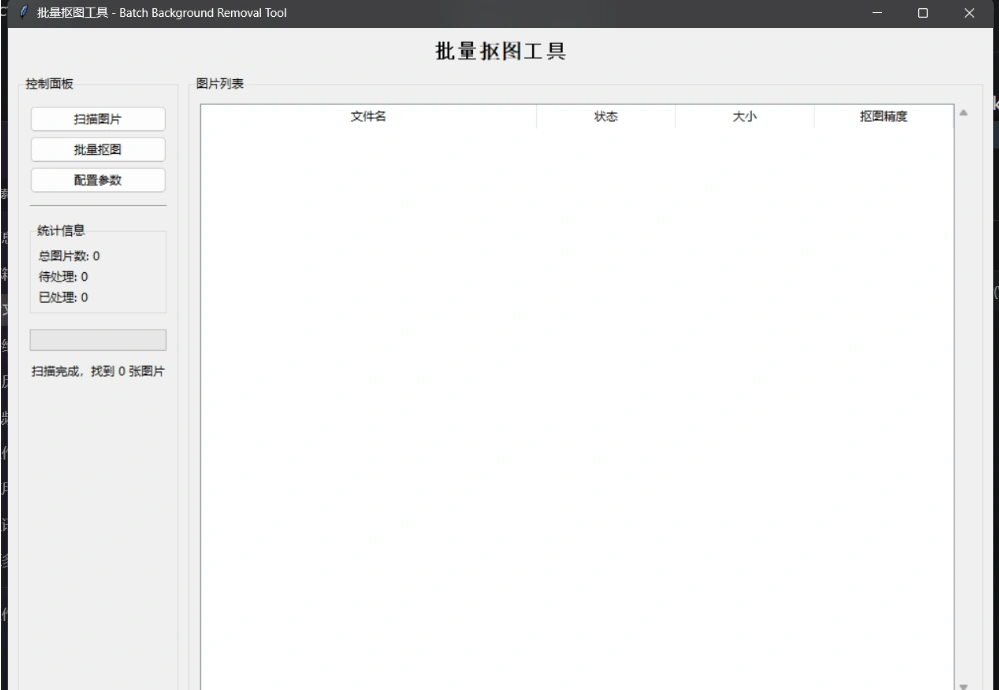Click the 抠图精度 column header
Viewport: 999px width, 690px height.
pyautogui.click(x=884, y=117)
